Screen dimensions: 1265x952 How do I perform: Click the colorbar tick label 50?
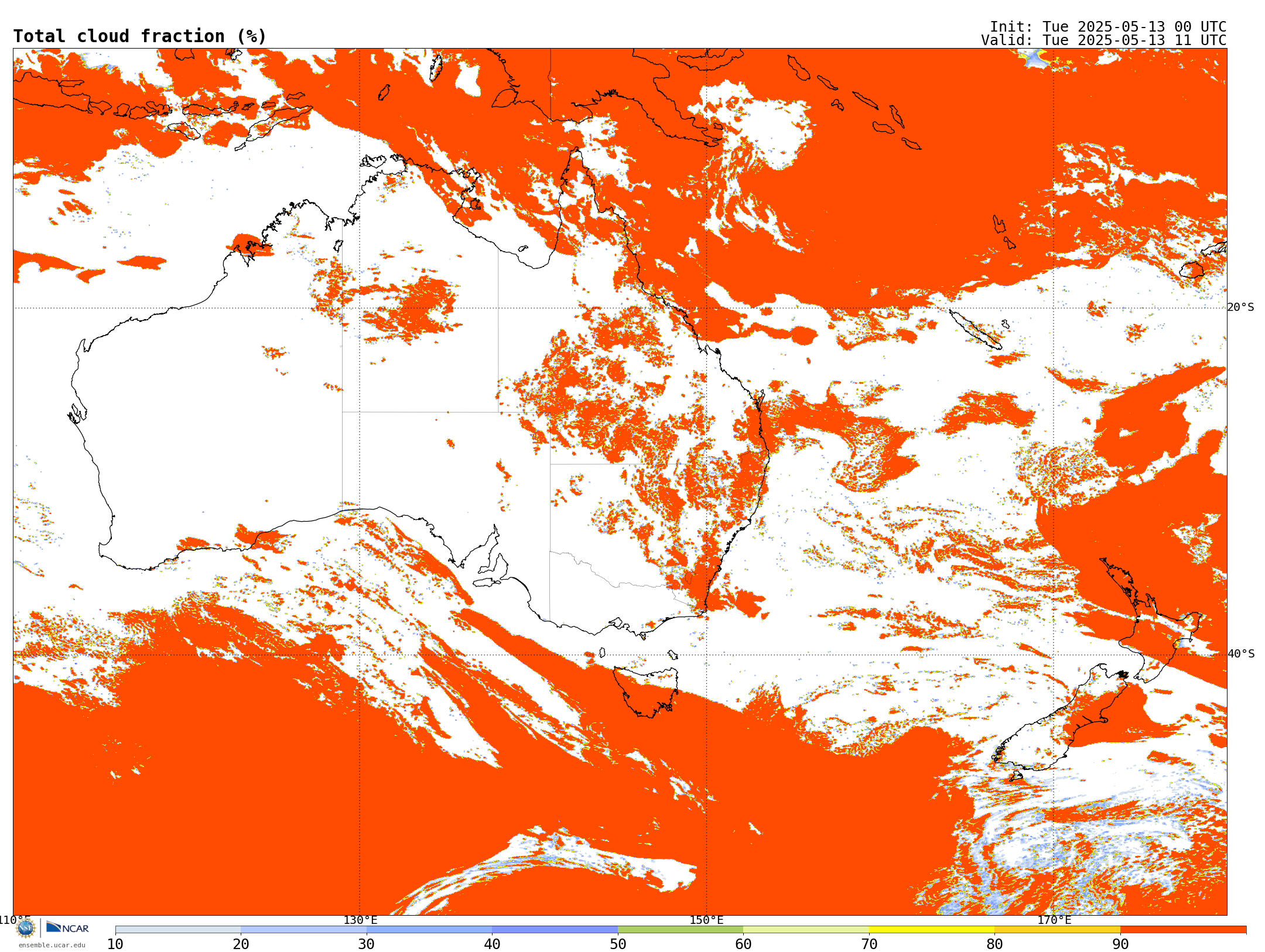tap(618, 944)
